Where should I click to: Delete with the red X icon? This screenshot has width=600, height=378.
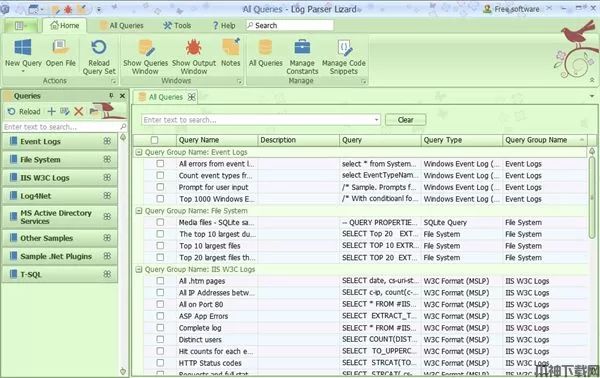pos(79,111)
